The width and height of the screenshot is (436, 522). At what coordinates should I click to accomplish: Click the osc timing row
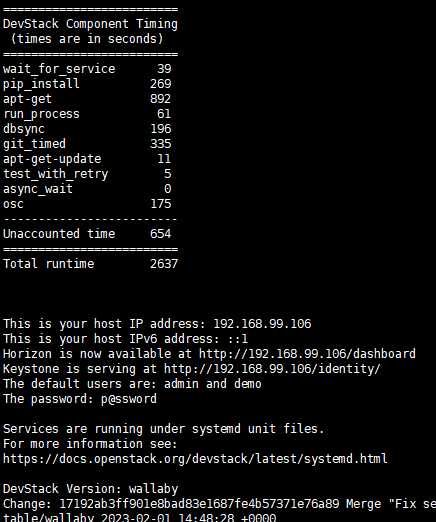click(87, 204)
